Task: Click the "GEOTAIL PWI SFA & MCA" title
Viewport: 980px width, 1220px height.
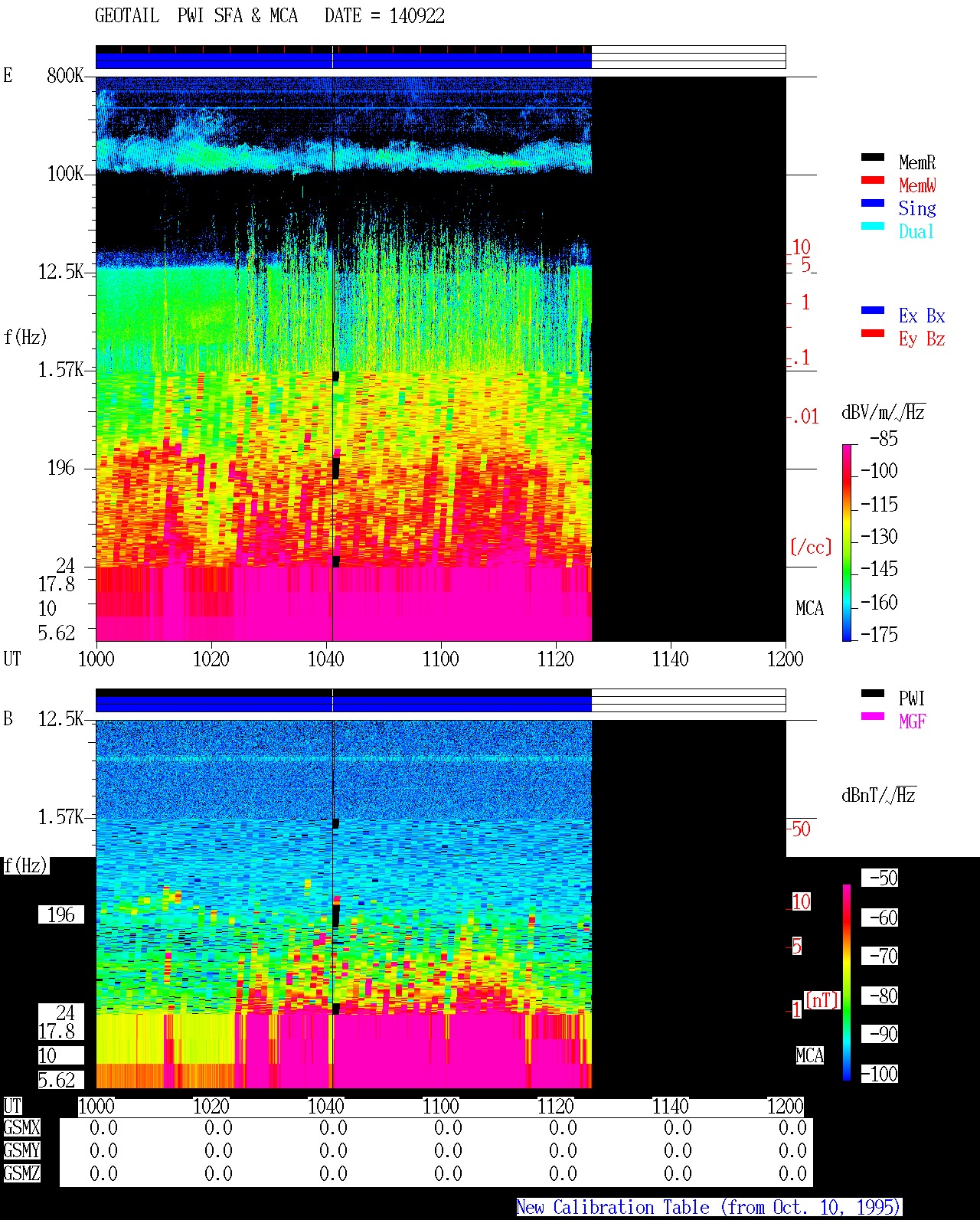Action: pyautogui.click(x=197, y=16)
